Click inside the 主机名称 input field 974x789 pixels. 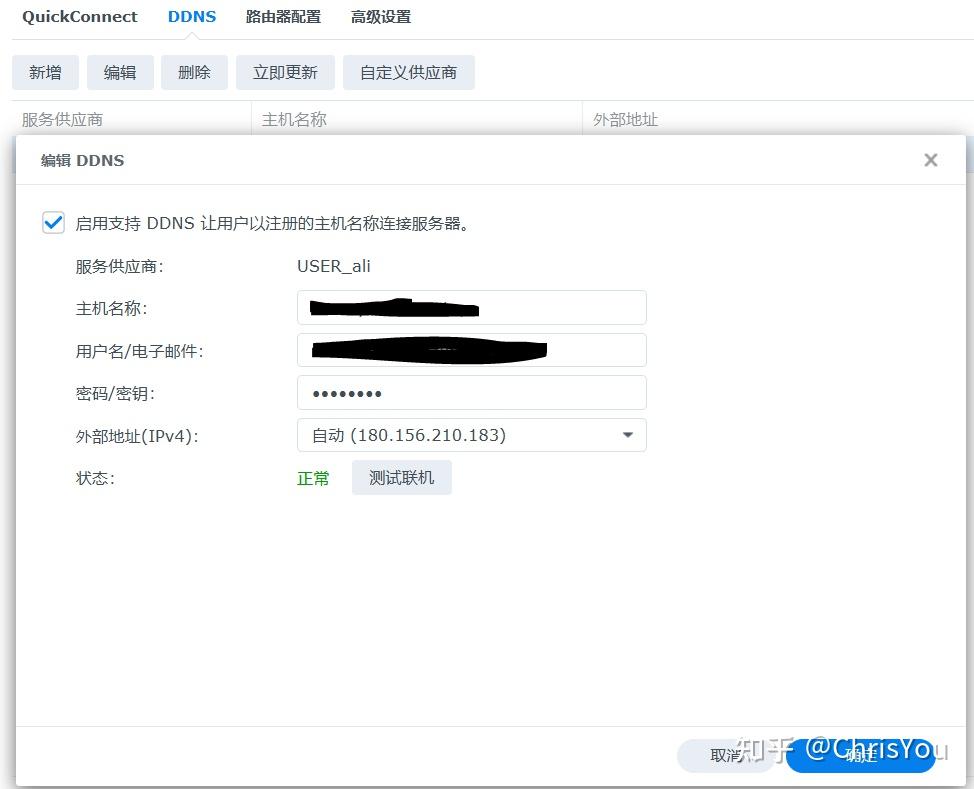click(x=471, y=307)
